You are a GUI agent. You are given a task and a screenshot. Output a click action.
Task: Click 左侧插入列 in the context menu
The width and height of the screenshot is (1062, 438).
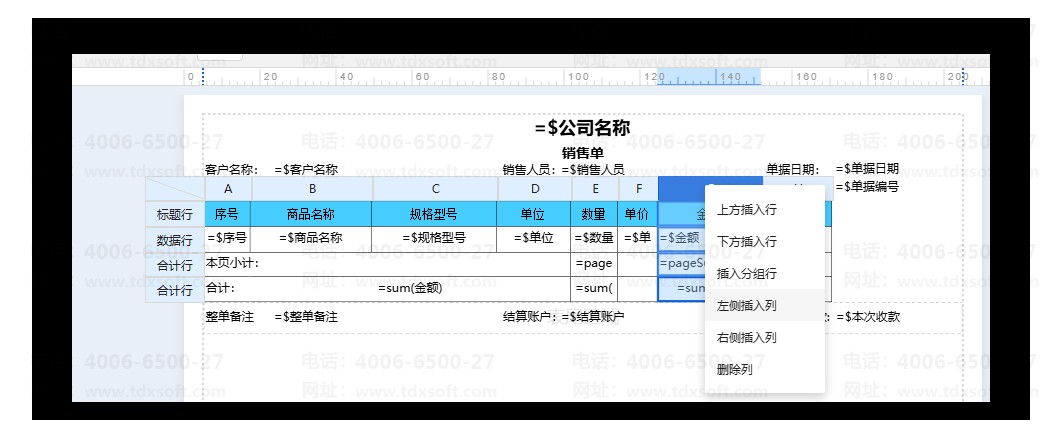click(x=746, y=306)
